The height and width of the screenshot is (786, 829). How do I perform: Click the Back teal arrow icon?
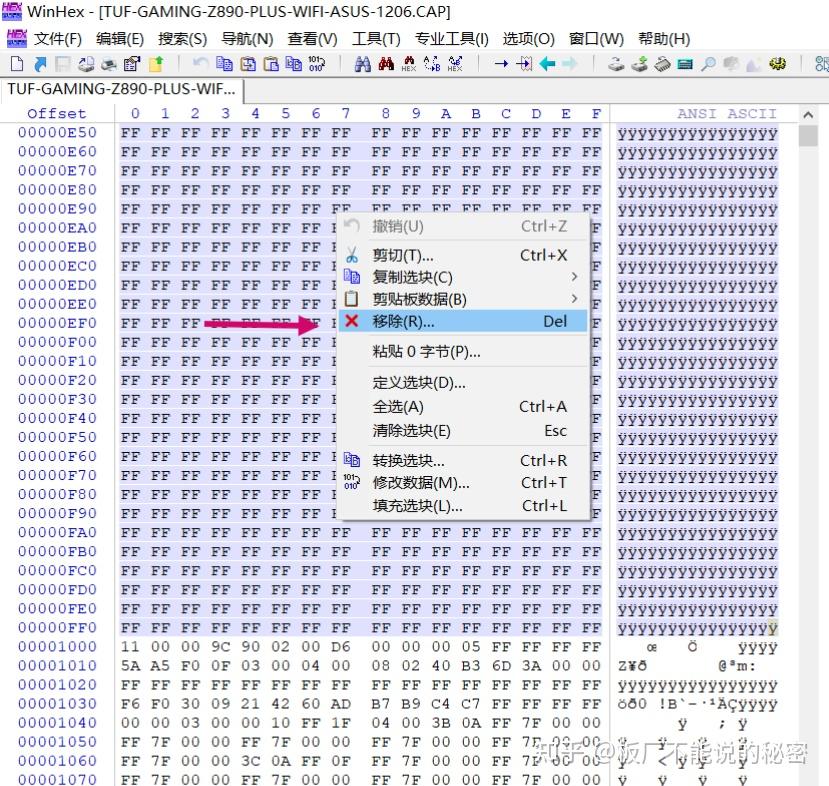tap(547, 64)
